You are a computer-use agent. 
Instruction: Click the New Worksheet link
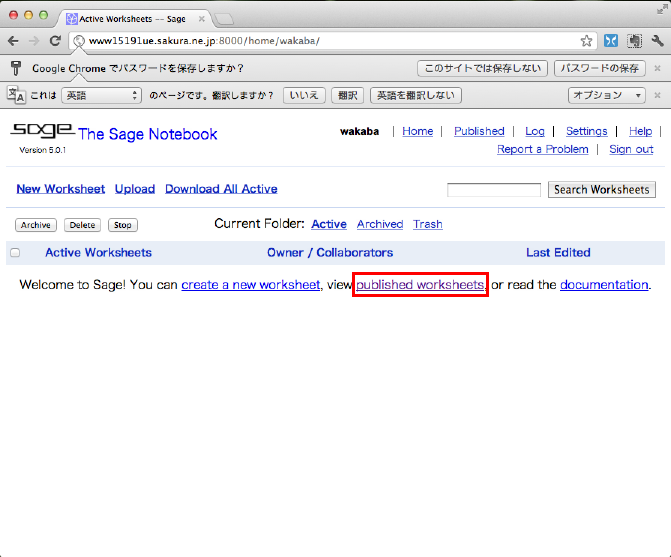pyautogui.click(x=61, y=188)
